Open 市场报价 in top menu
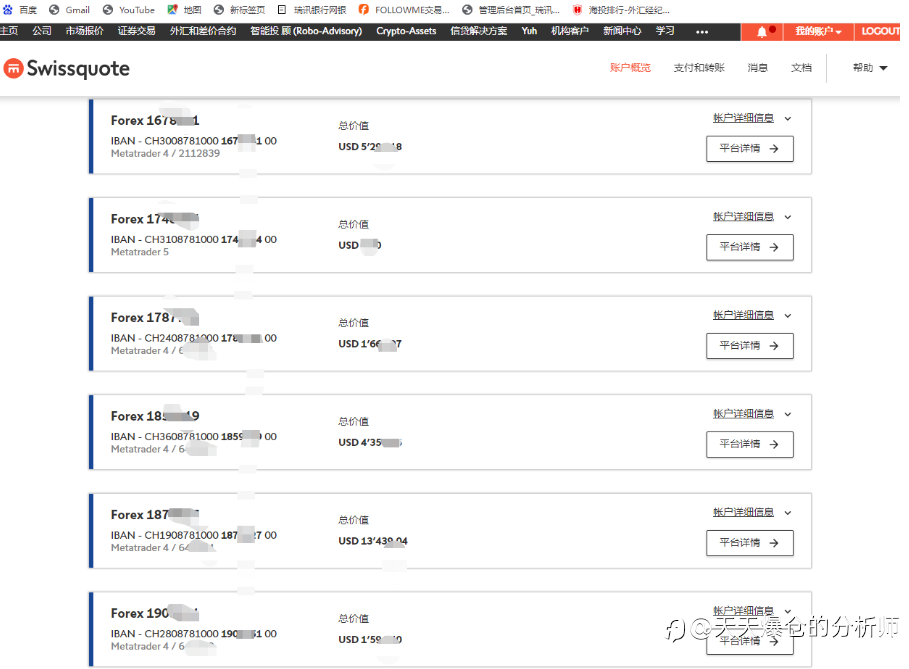 tap(85, 31)
